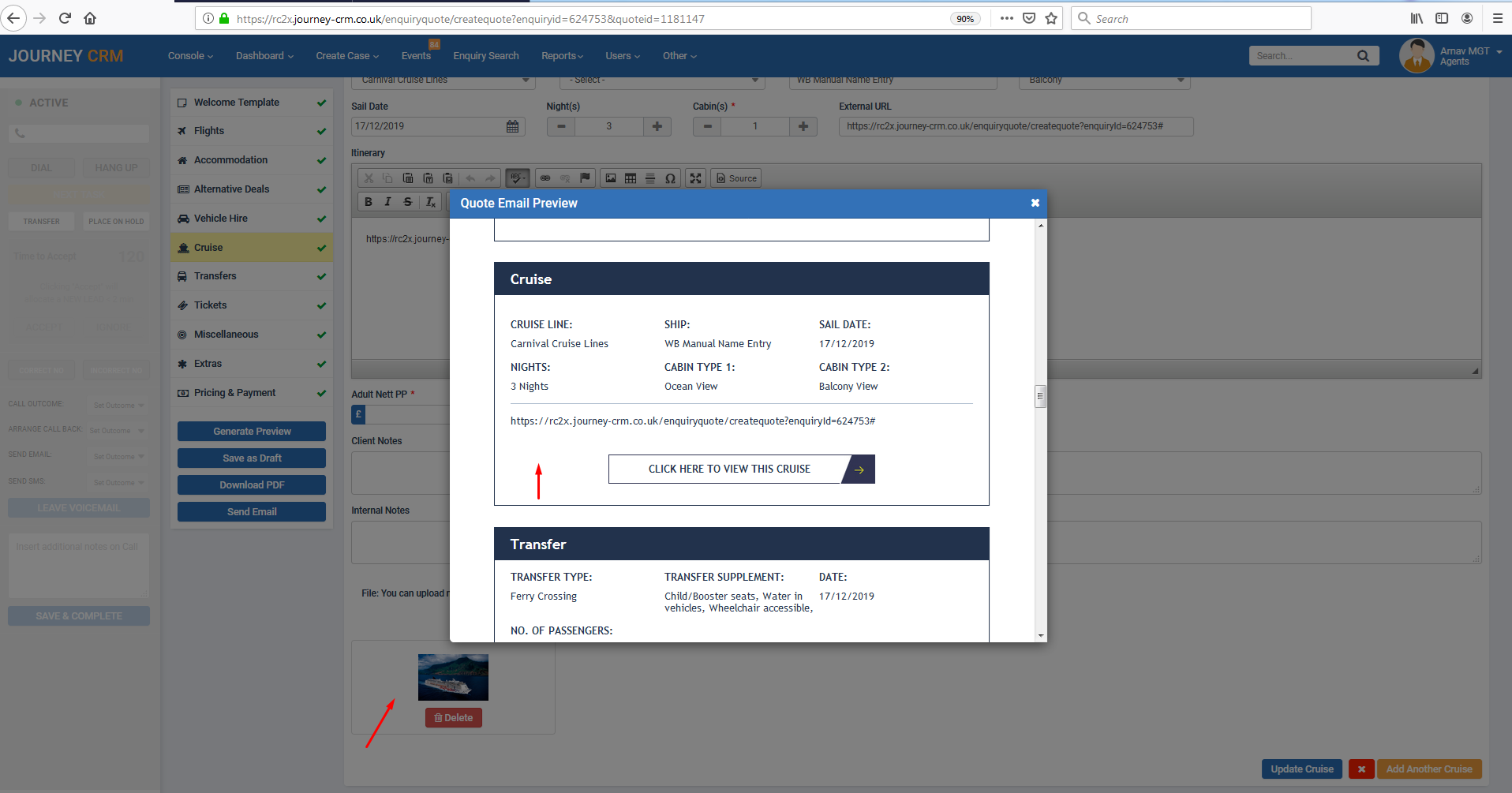This screenshot has width=1512, height=793.
Task: Select Transfers section in sidebar
Action: (252, 276)
